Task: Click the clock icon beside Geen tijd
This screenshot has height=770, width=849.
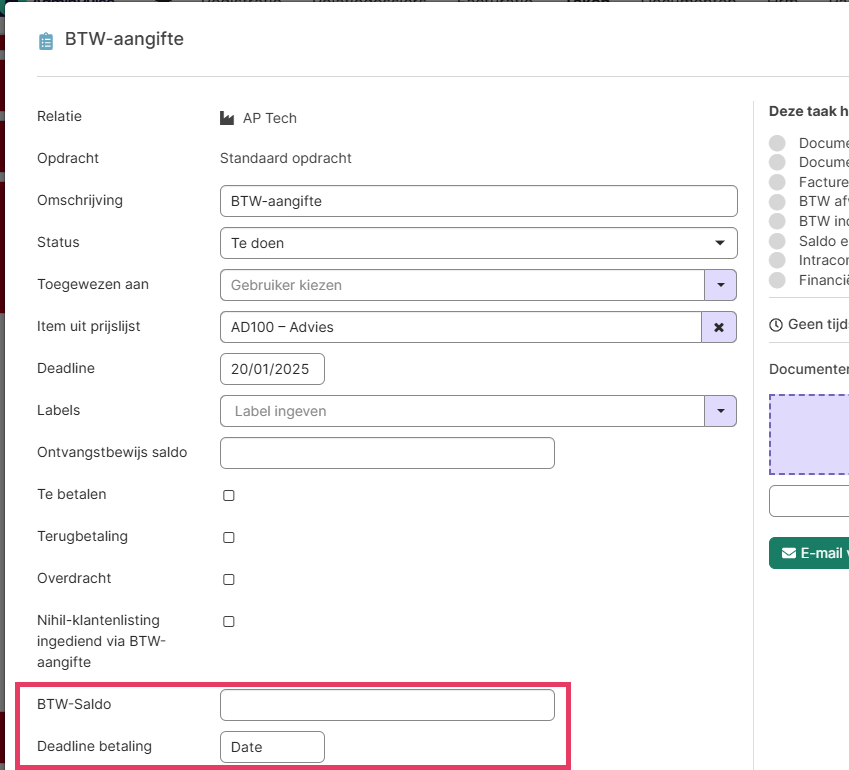Action: click(776, 324)
